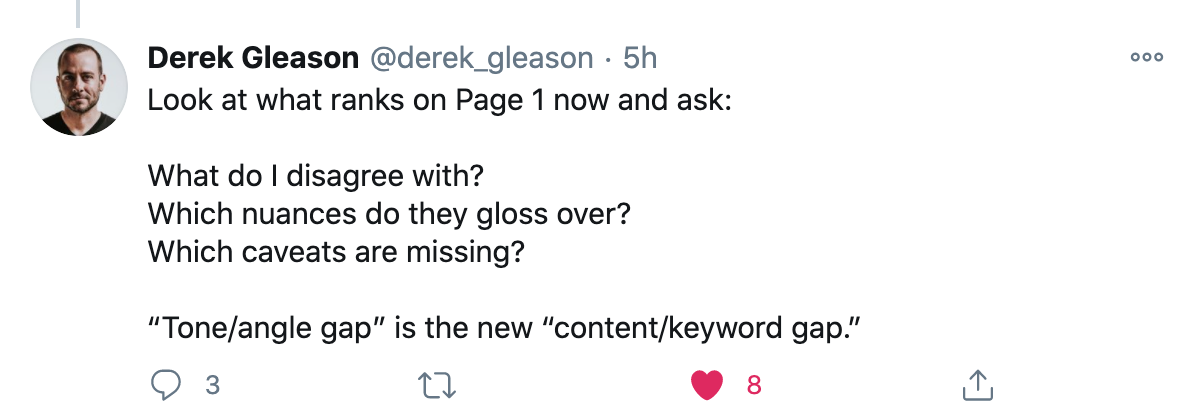Image resolution: width=1184 pixels, height=416 pixels.
Task: Retweet Derek Gleason's tweet
Action: (x=433, y=384)
